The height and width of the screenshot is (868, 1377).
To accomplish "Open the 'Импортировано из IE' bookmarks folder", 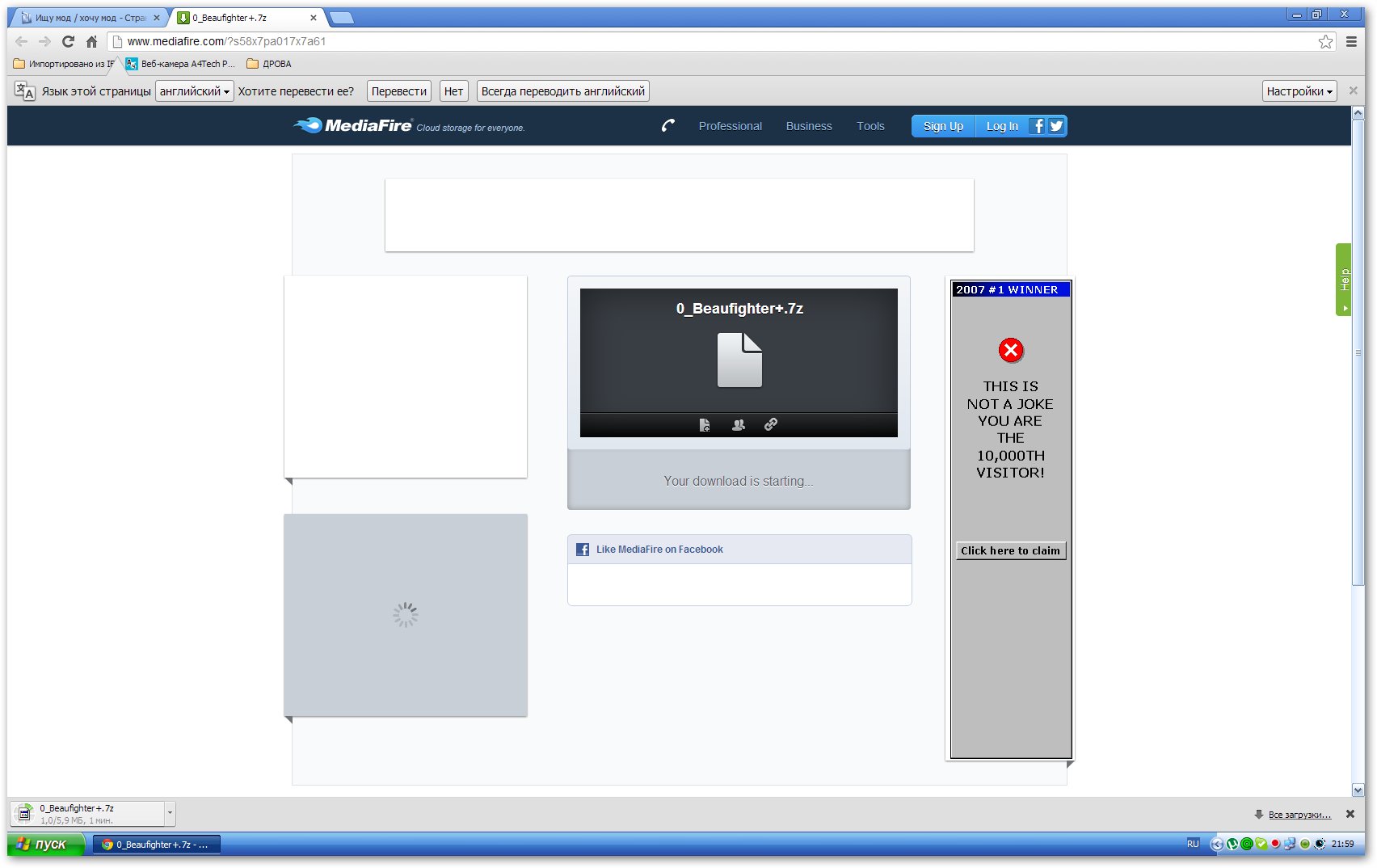I will [x=64, y=64].
